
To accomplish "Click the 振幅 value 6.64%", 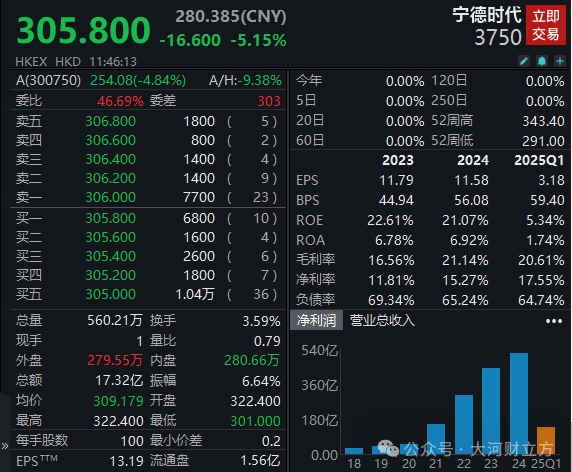I will 261,381.
